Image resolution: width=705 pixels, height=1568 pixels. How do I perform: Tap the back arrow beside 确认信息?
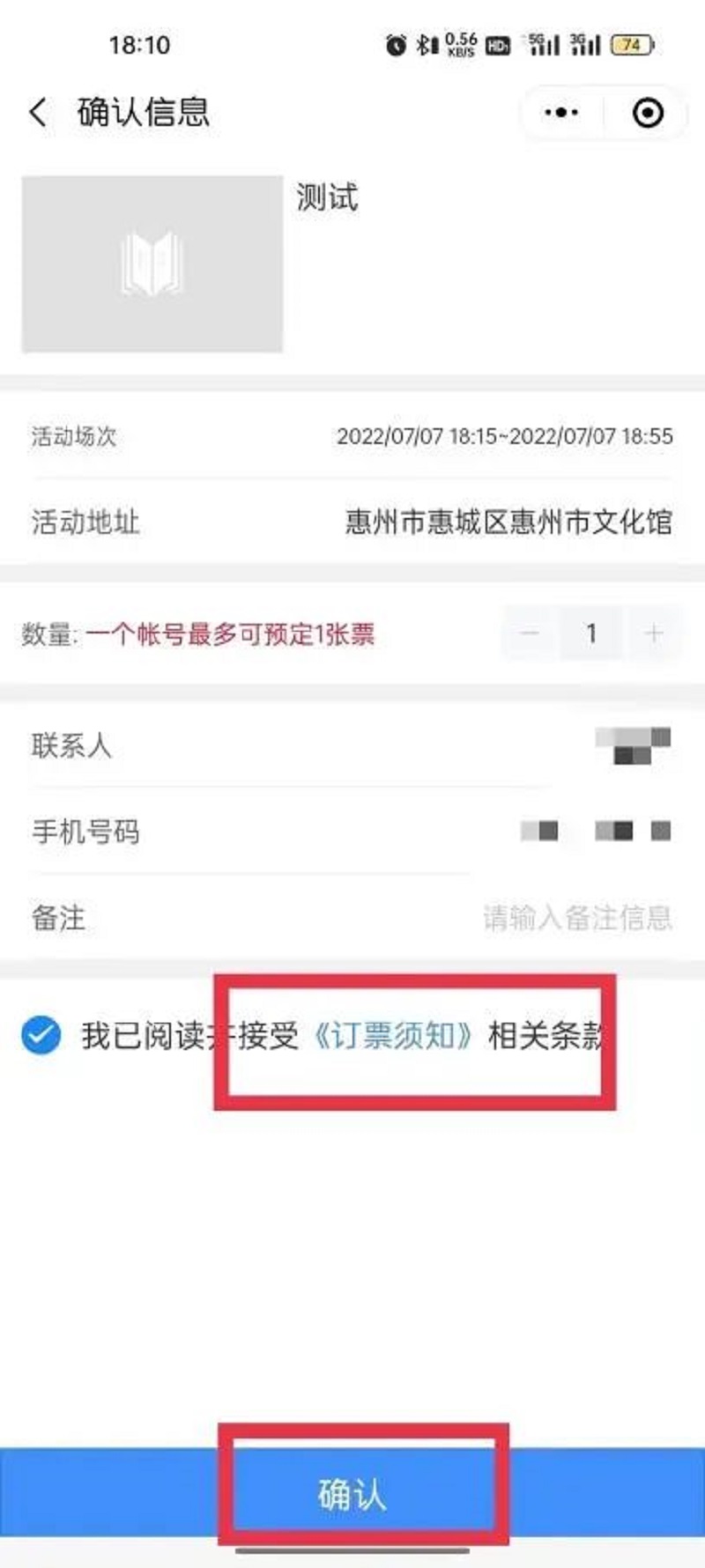(x=38, y=113)
